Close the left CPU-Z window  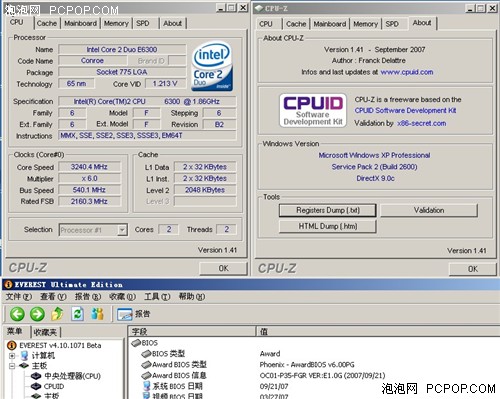243,8
